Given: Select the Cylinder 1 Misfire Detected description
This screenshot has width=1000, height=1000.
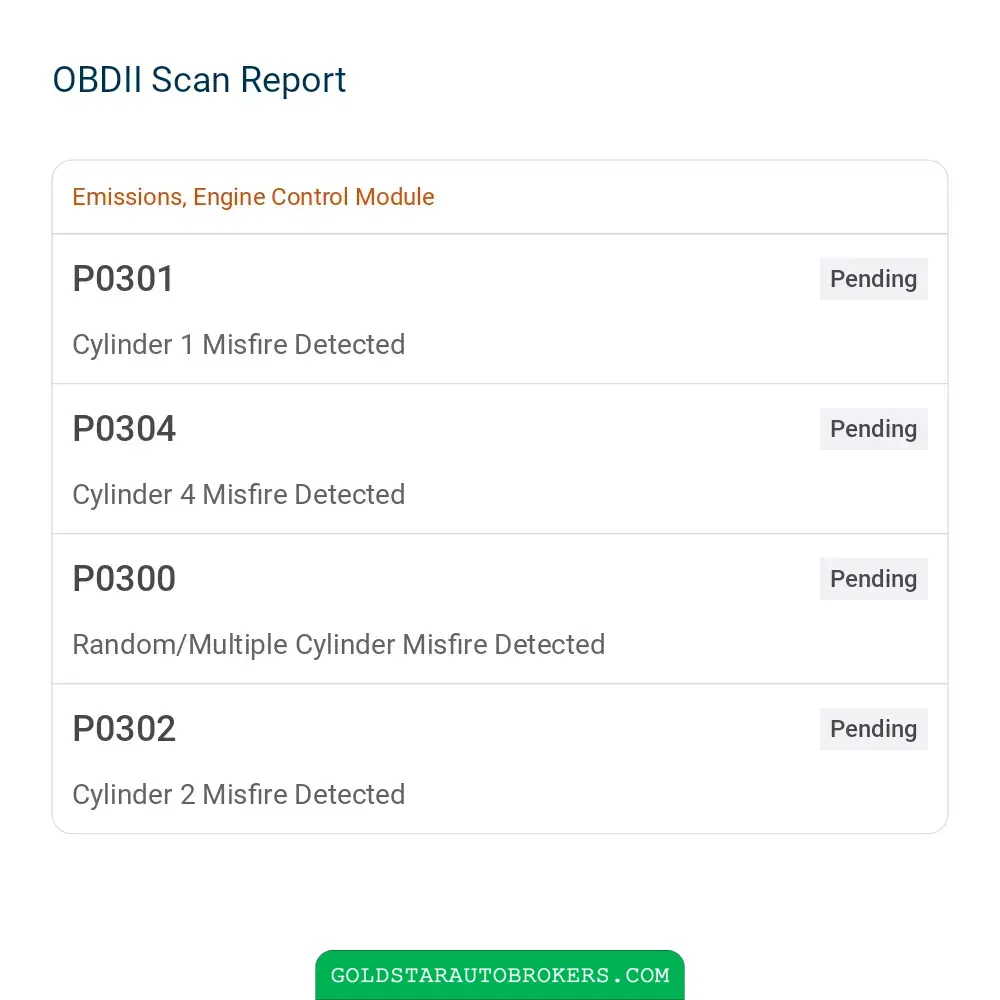Looking at the screenshot, I should 239,345.
